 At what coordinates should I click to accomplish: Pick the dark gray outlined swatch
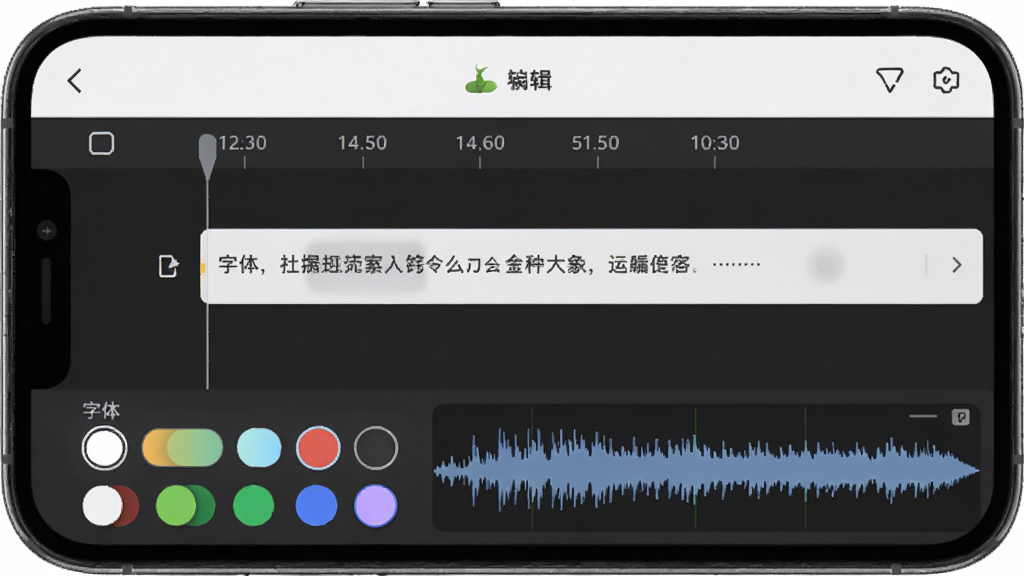[376, 448]
